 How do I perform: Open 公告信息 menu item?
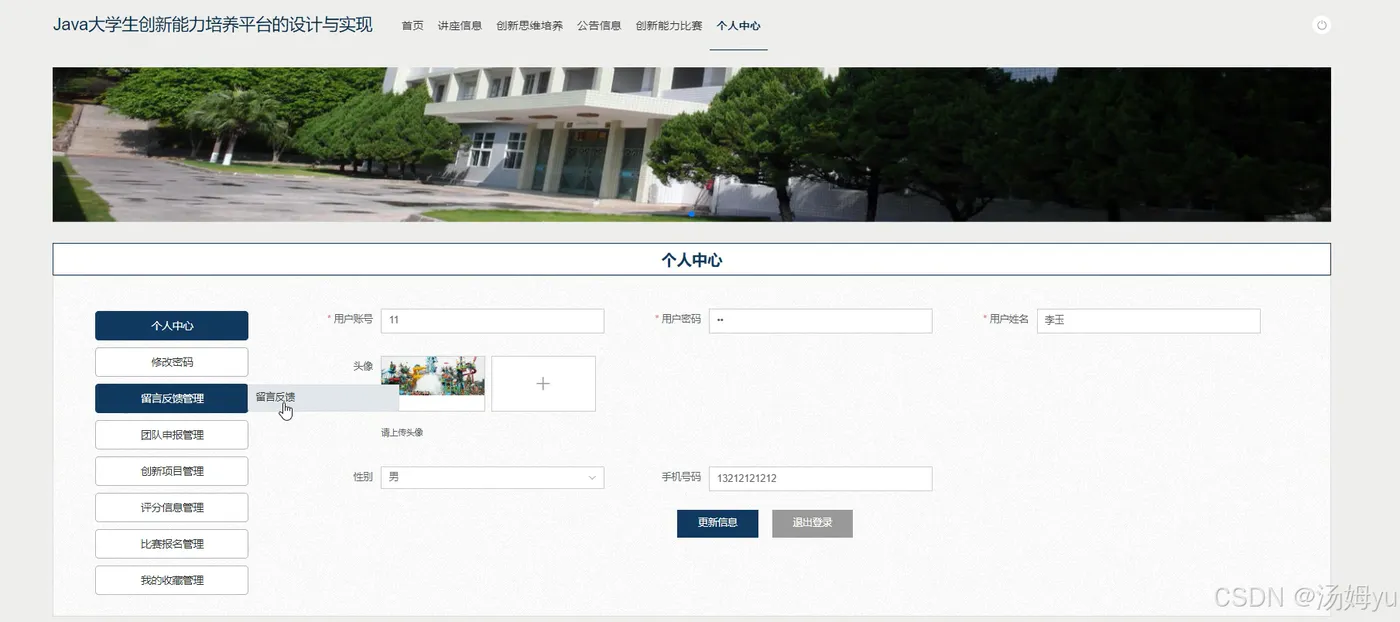tap(599, 26)
